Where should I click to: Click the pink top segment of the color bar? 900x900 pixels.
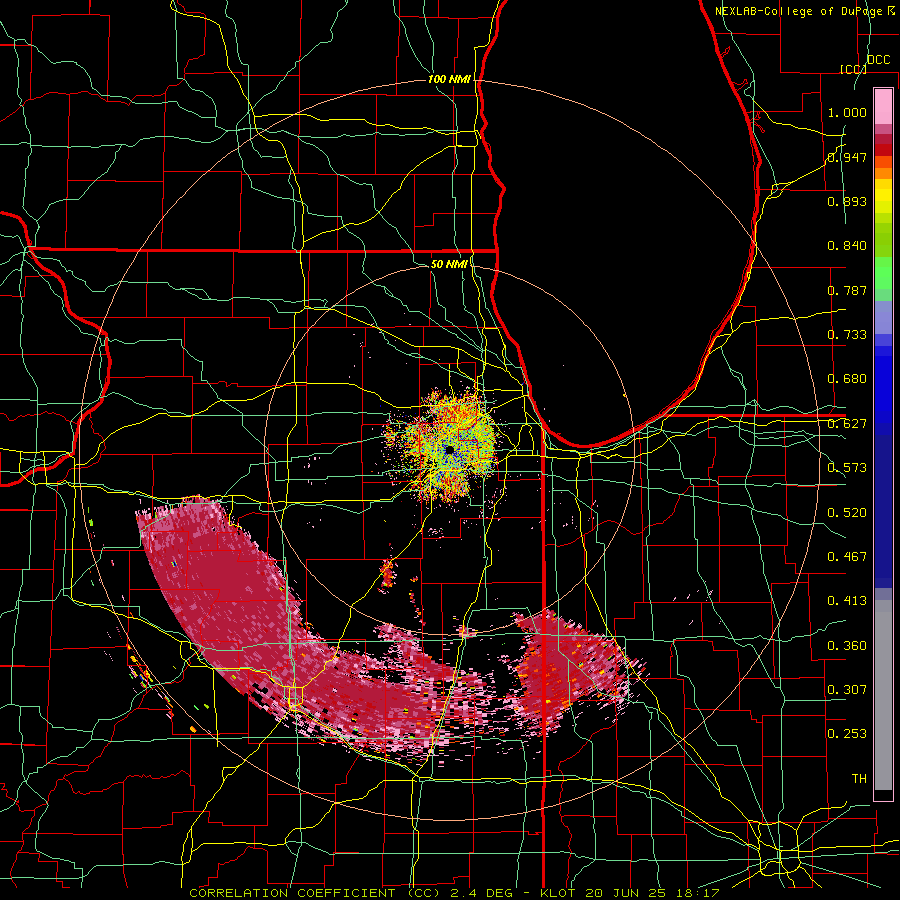[x=883, y=106]
